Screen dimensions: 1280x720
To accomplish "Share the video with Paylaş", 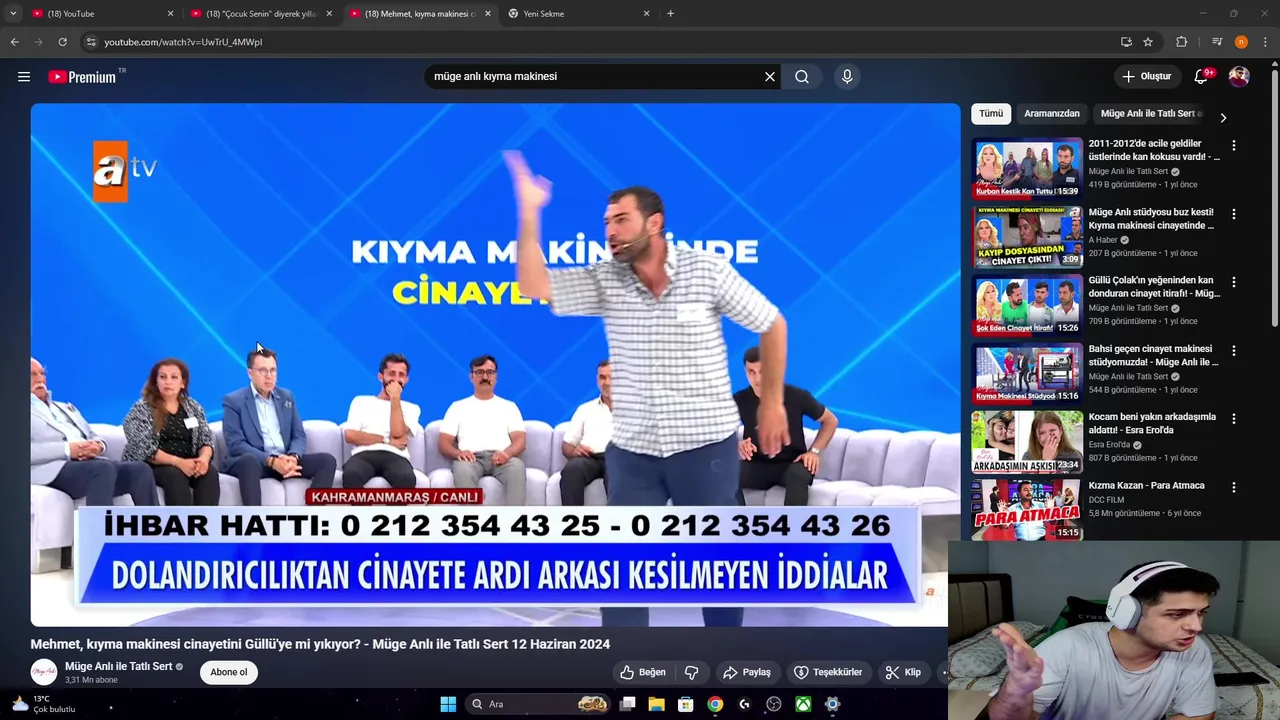I will coord(747,672).
